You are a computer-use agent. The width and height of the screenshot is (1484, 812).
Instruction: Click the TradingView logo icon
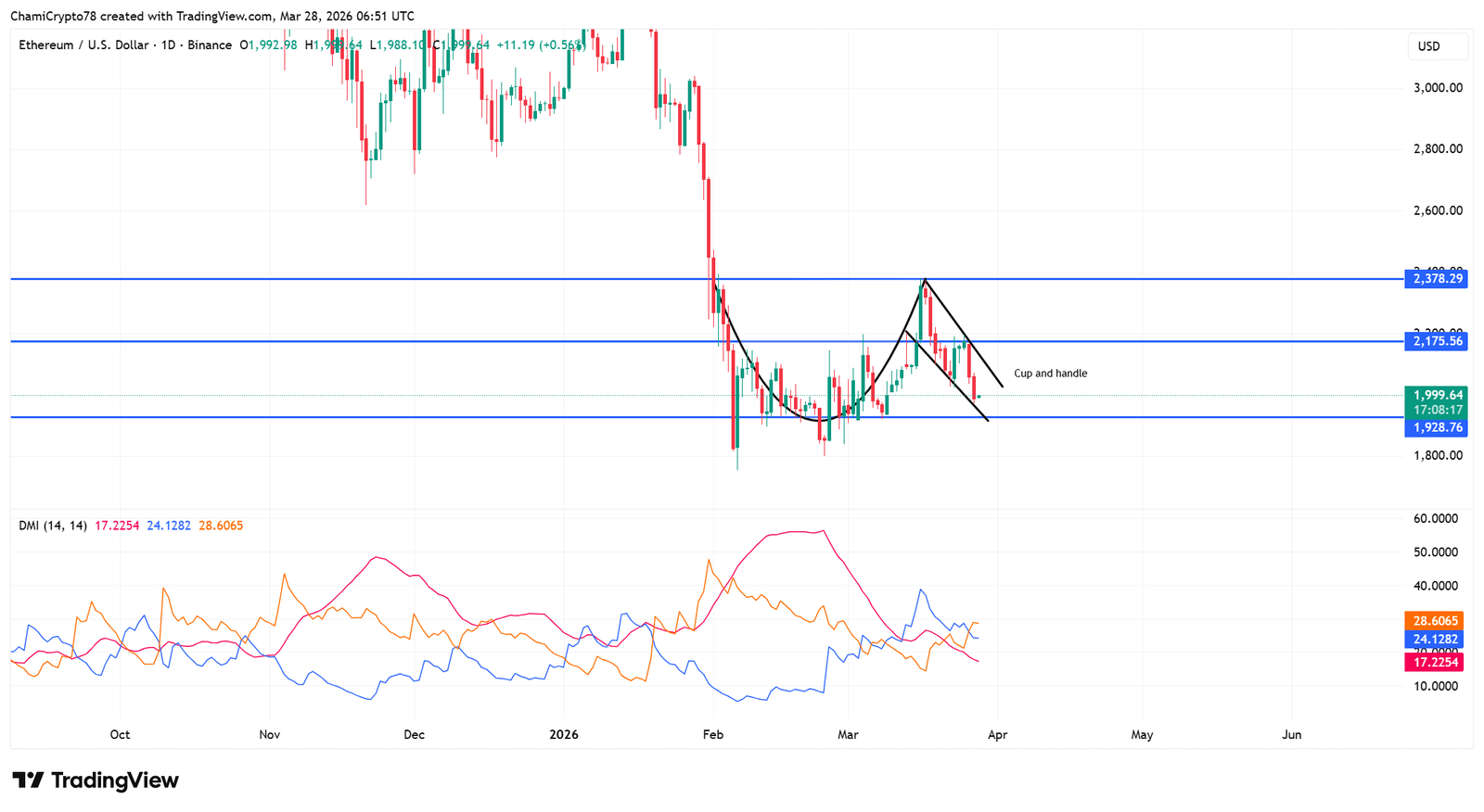[x=28, y=780]
